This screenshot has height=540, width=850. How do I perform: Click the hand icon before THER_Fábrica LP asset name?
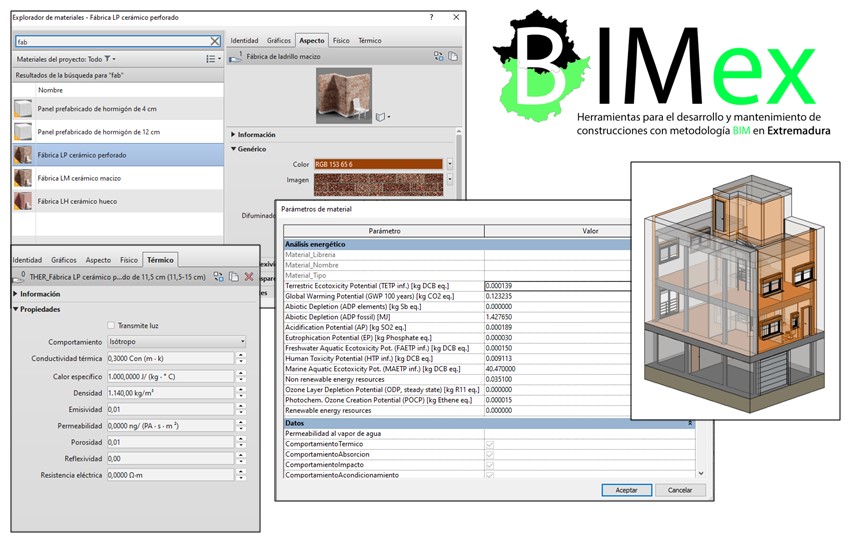[19, 277]
